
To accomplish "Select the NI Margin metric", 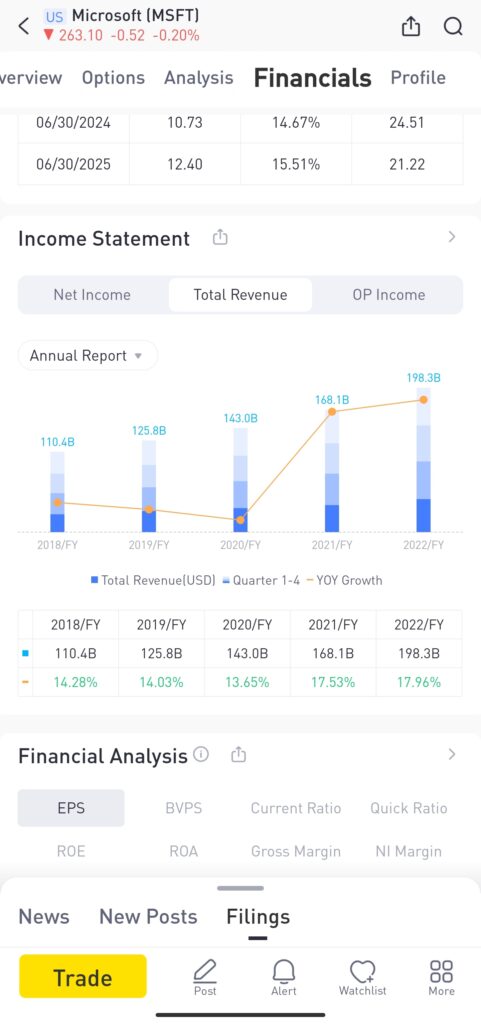I will tap(409, 851).
